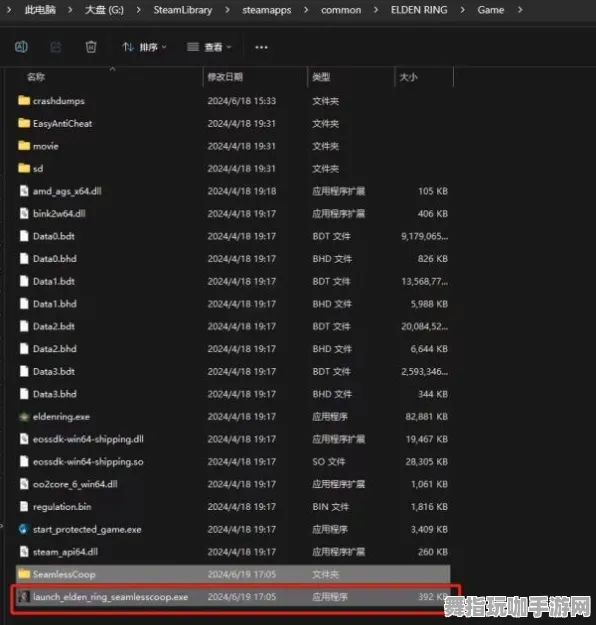Sort by the 大小 size column header
This screenshot has height=625, width=596.
point(408,77)
